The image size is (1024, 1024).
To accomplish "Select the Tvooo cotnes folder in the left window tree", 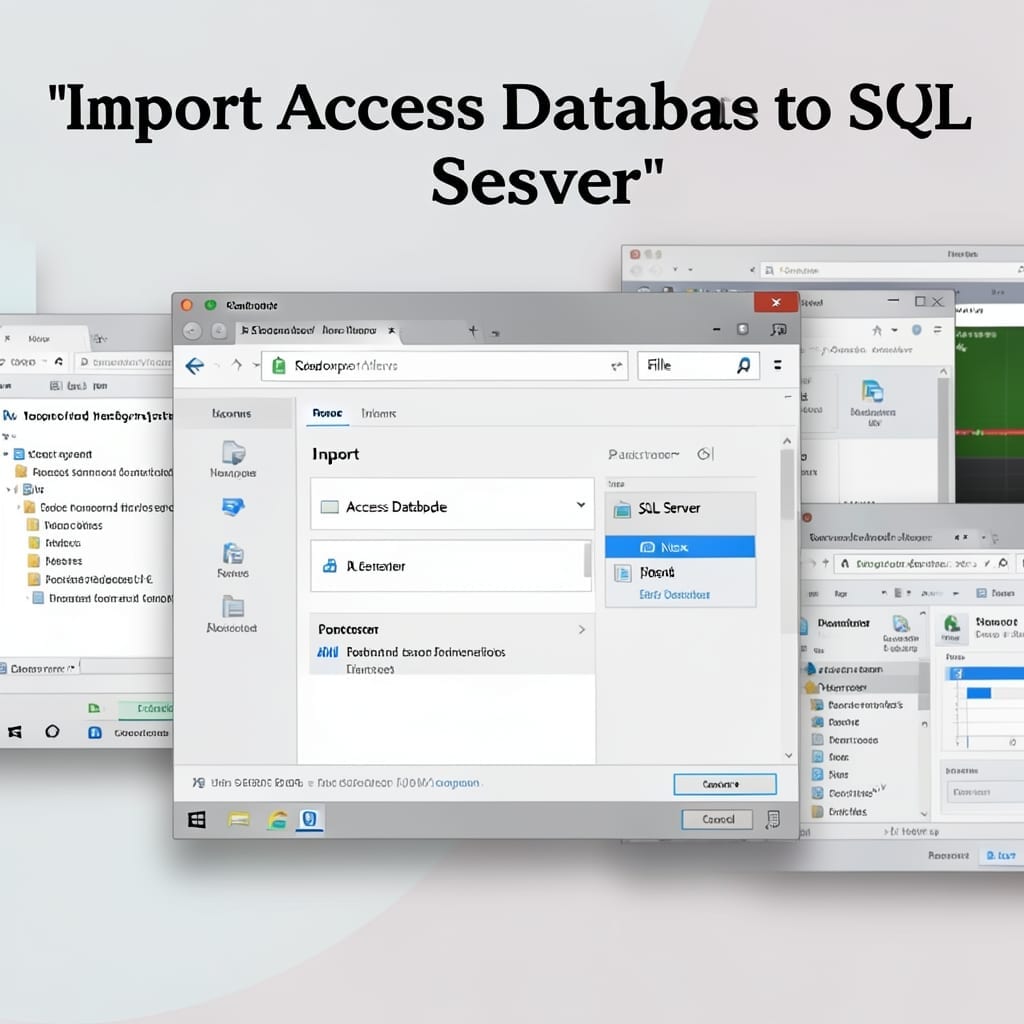I will point(65,525).
